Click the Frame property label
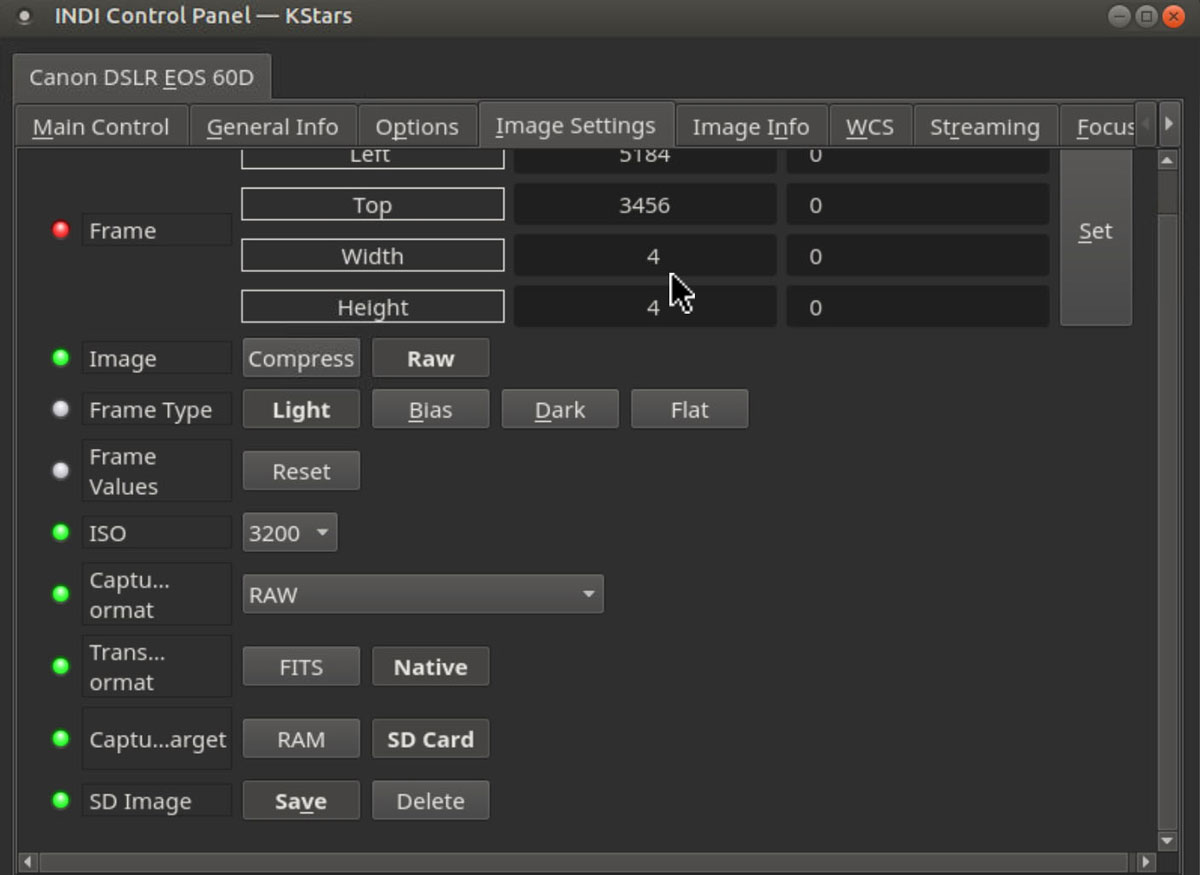 pos(157,230)
